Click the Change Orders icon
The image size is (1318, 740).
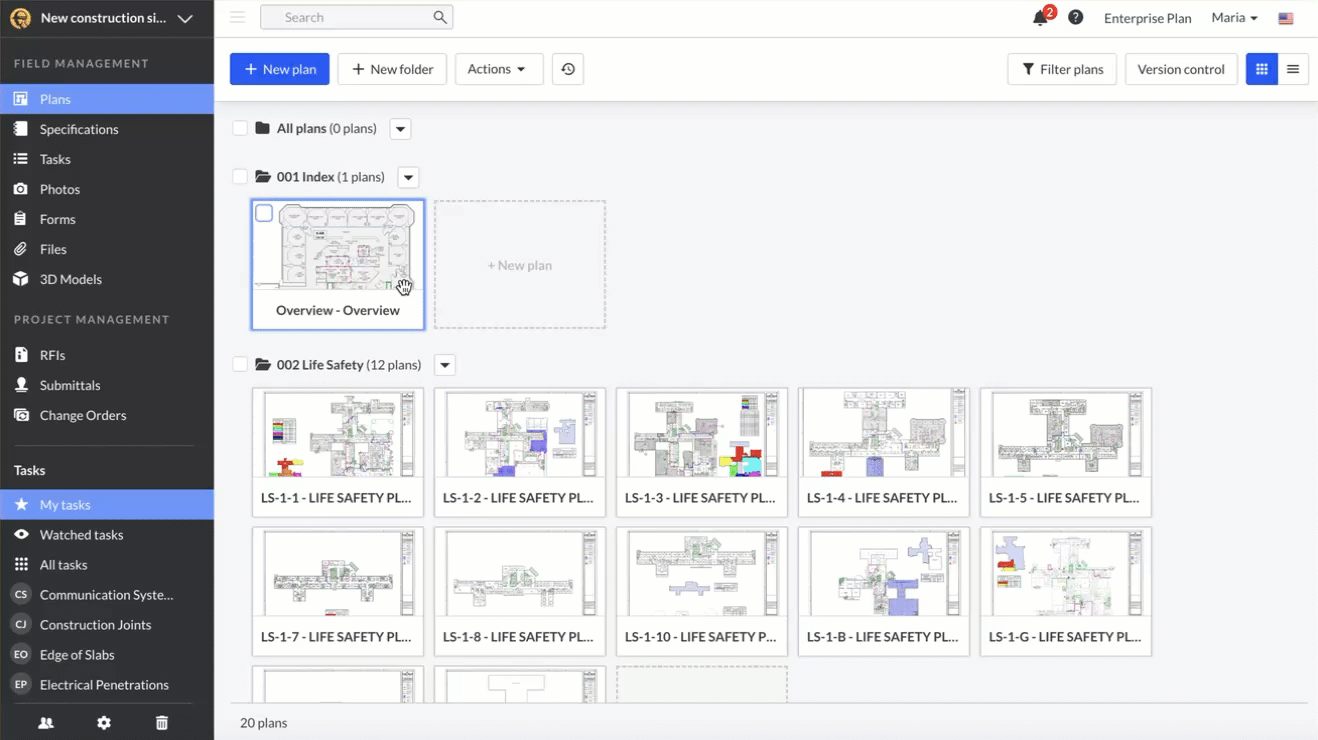point(21,415)
